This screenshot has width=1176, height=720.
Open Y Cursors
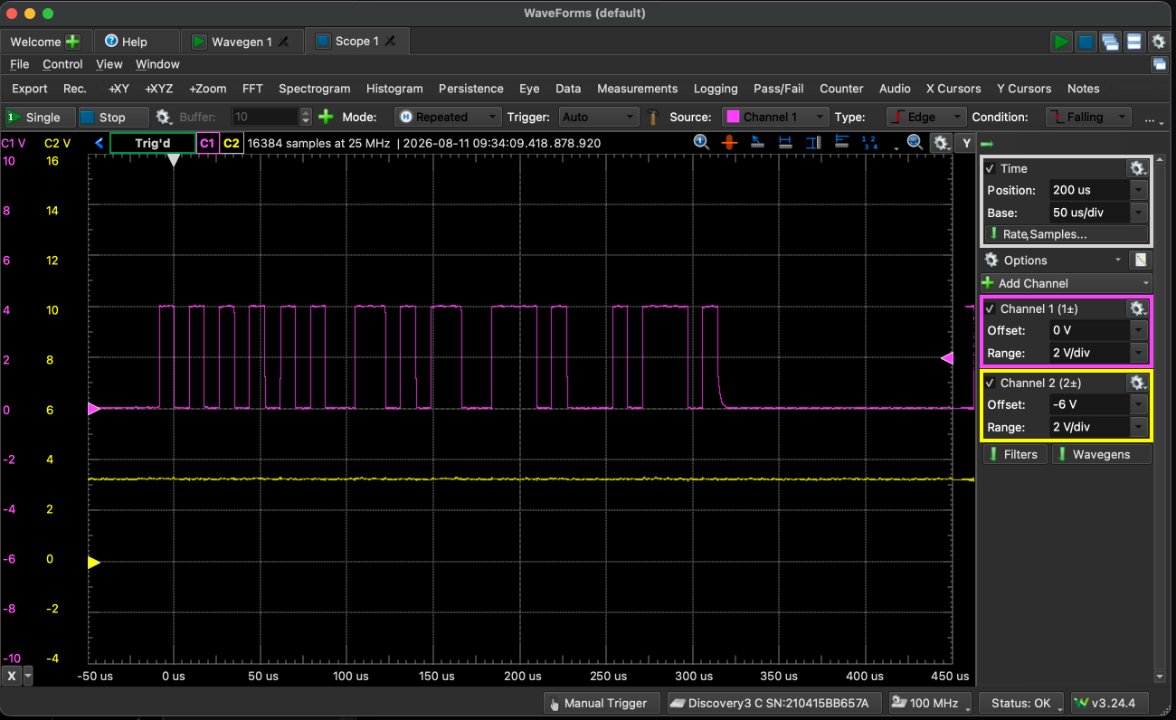tap(1024, 88)
